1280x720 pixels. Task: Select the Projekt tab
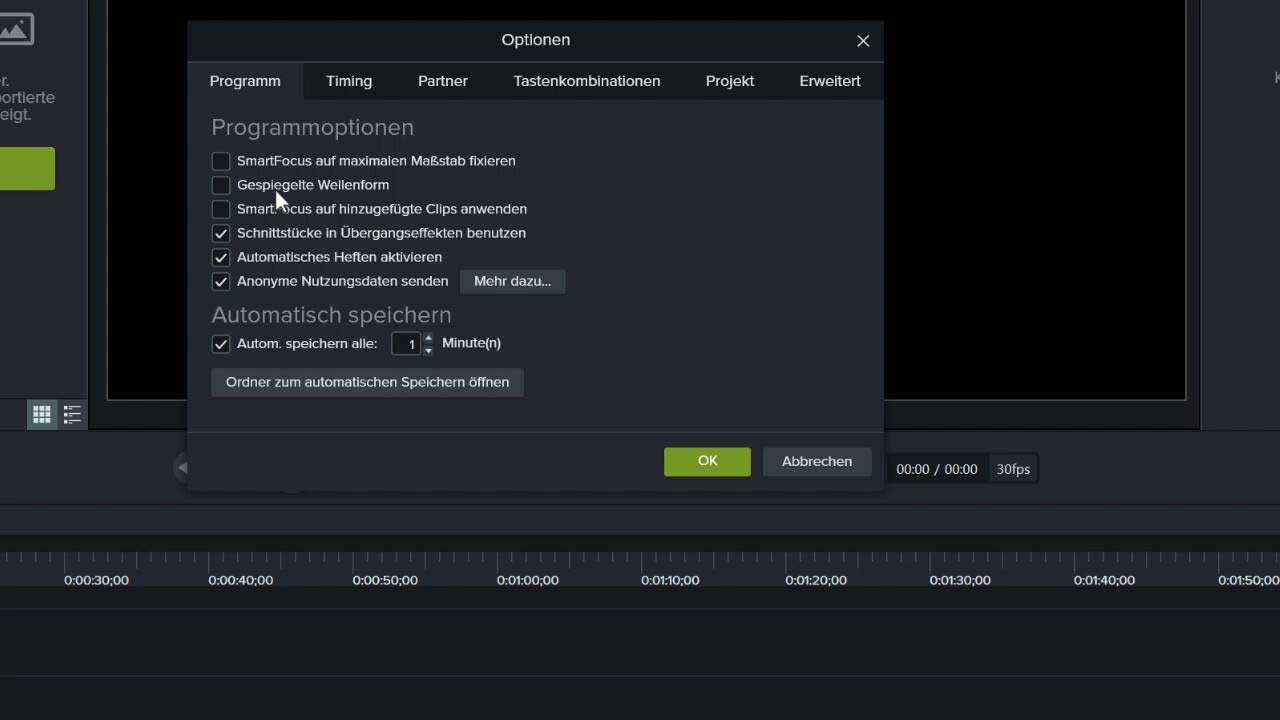tap(729, 81)
